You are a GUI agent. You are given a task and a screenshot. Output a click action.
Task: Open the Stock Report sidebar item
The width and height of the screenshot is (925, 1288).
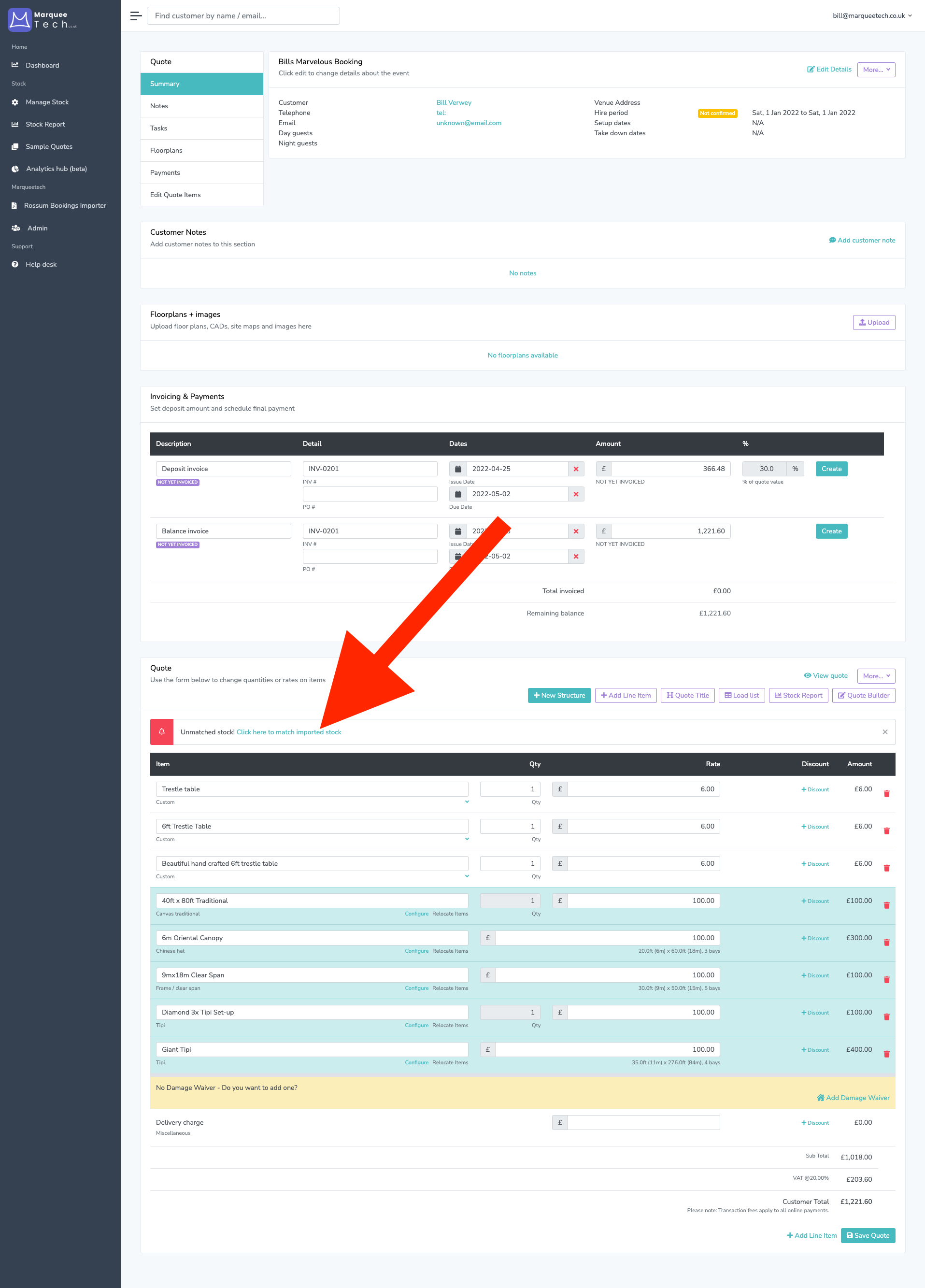pos(44,124)
